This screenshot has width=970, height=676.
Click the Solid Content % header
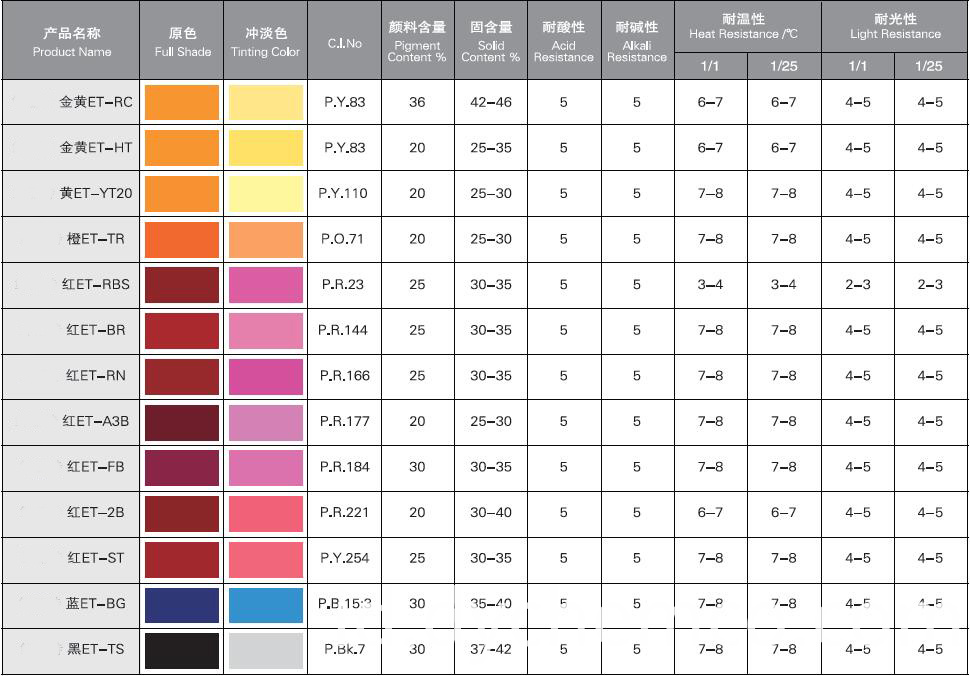[x=491, y=41]
